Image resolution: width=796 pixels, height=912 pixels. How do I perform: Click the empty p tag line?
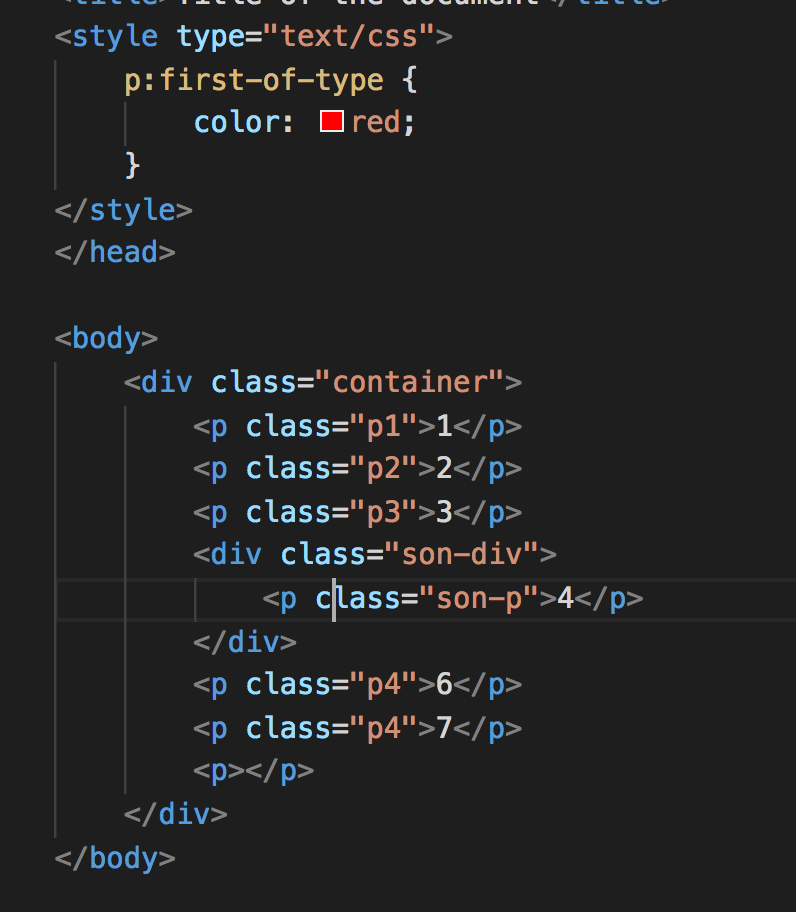click(254, 771)
